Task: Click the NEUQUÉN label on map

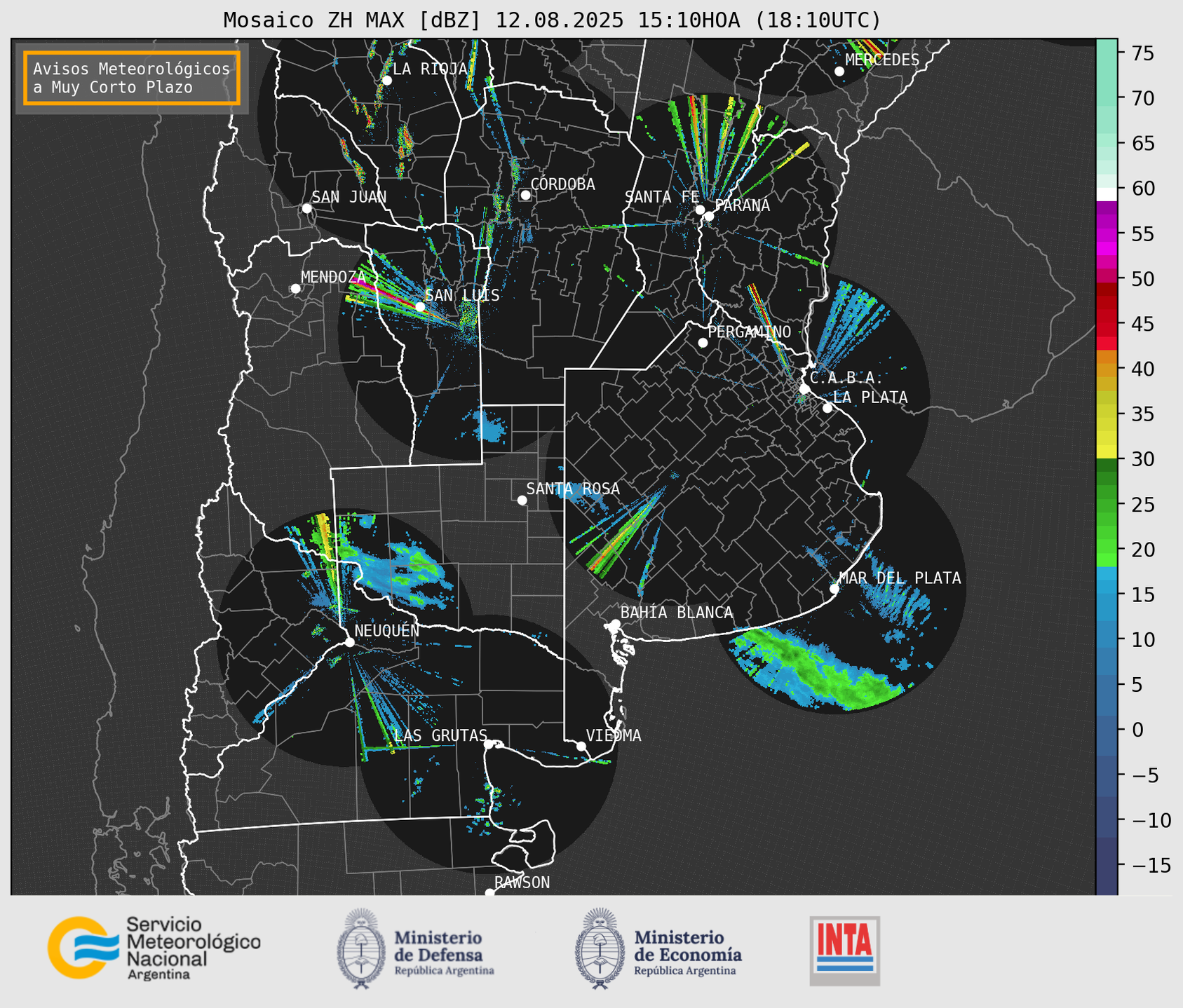Action: point(387,631)
